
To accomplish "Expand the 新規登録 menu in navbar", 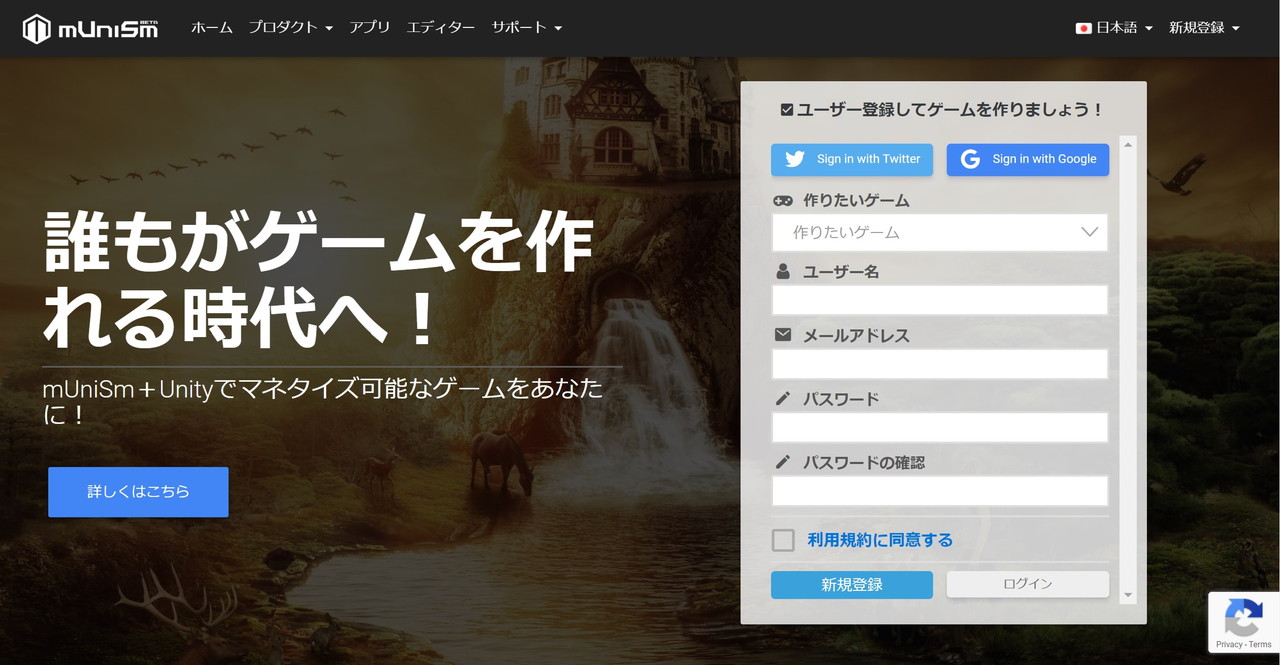I will pos(1204,28).
